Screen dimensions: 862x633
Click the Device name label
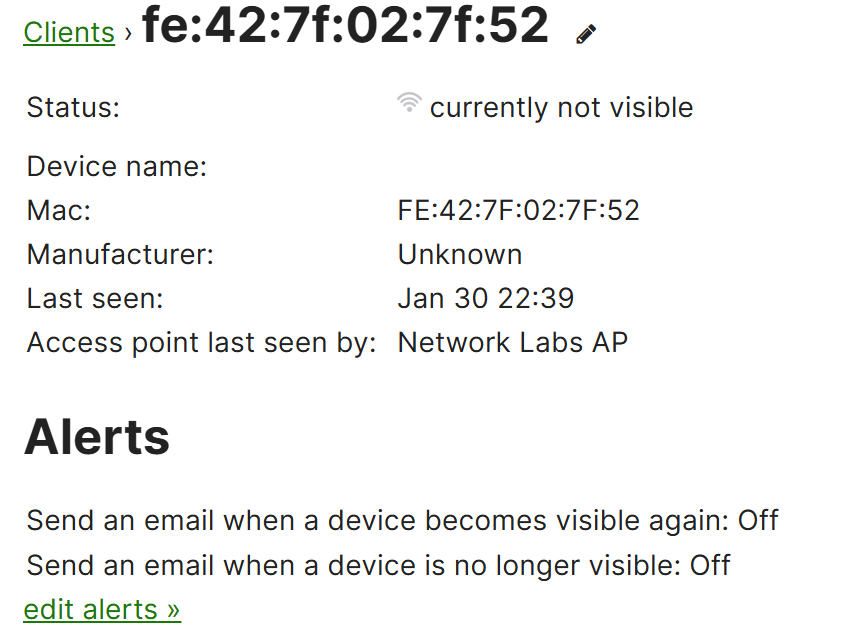pos(117,166)
